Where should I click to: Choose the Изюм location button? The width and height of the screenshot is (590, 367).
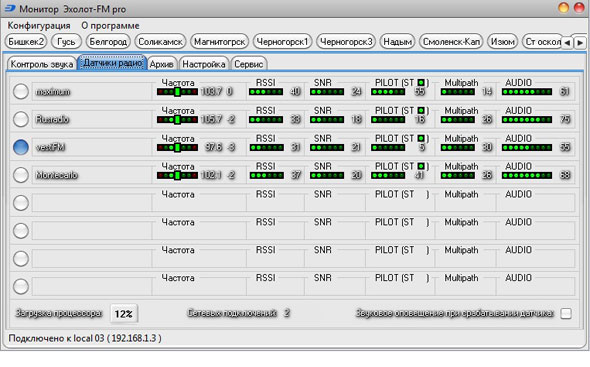coord(503,41)
